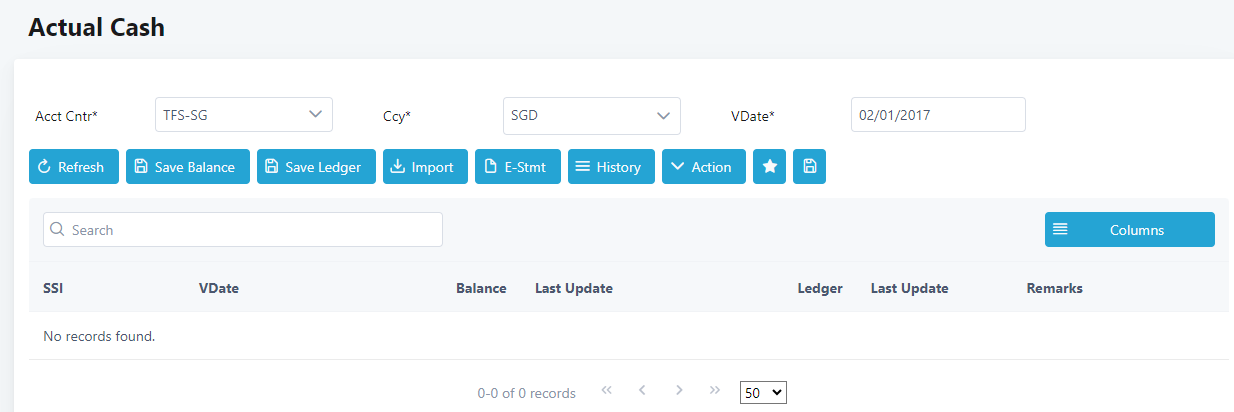1234x412 pixels.
Task: Open the Ccy dropdown showing SGD
Action: click(x=590, y=116)
